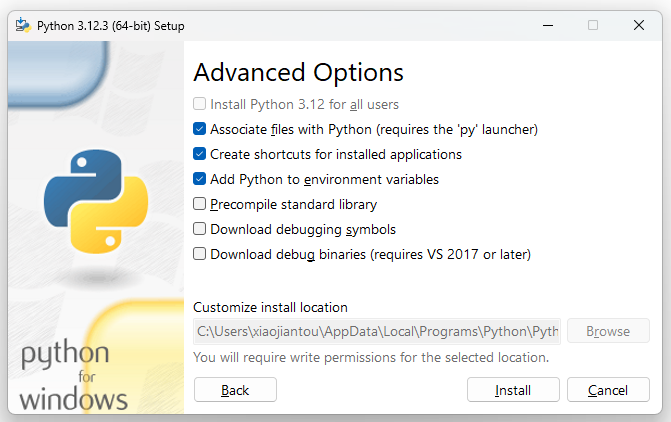Click the 'python for windows' text logo

(x=74, y=377)
